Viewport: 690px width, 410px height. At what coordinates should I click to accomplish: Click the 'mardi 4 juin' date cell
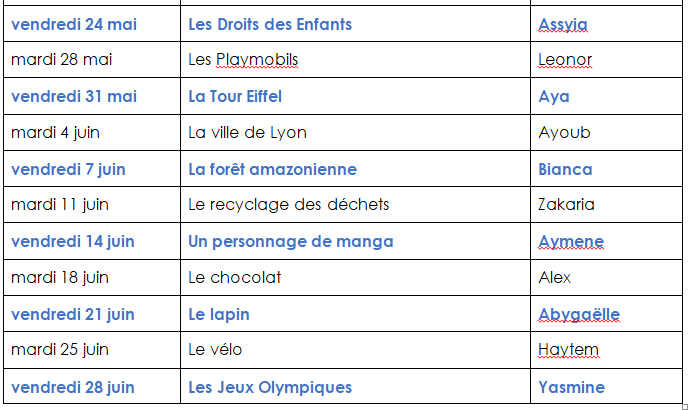pos(92,132)
